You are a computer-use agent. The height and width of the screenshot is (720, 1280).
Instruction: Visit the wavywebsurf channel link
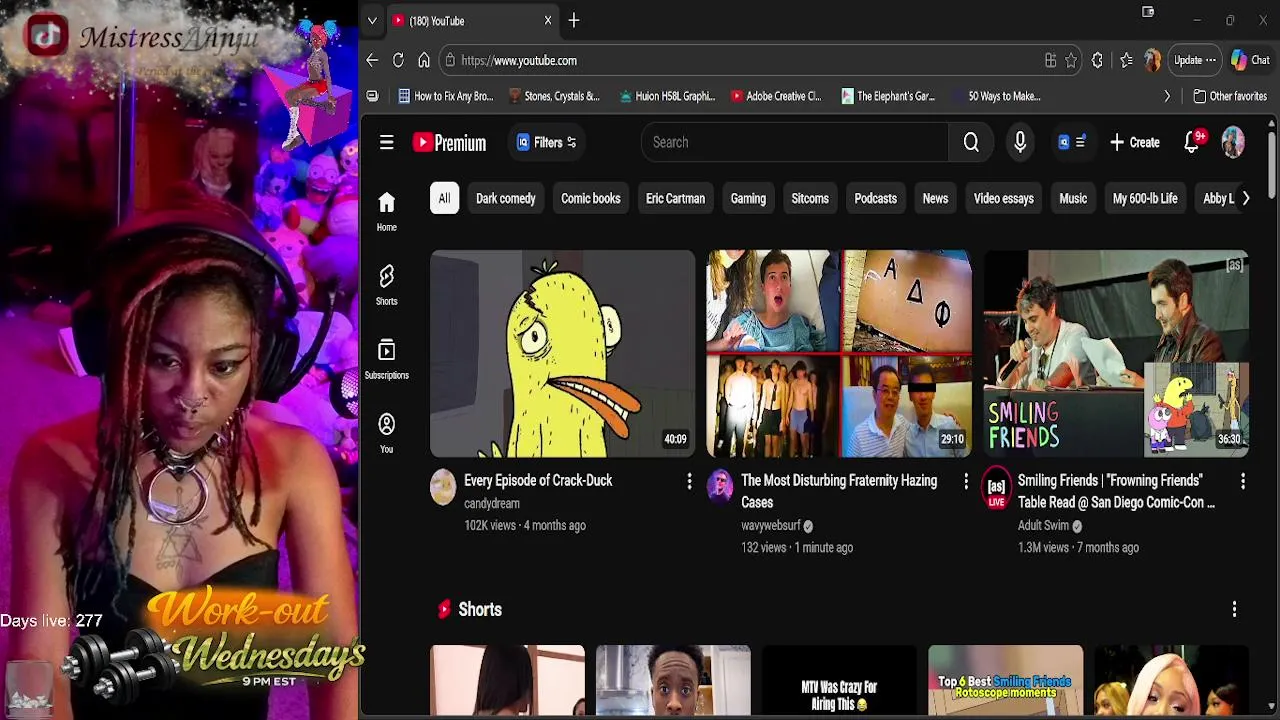pos(771,526)
